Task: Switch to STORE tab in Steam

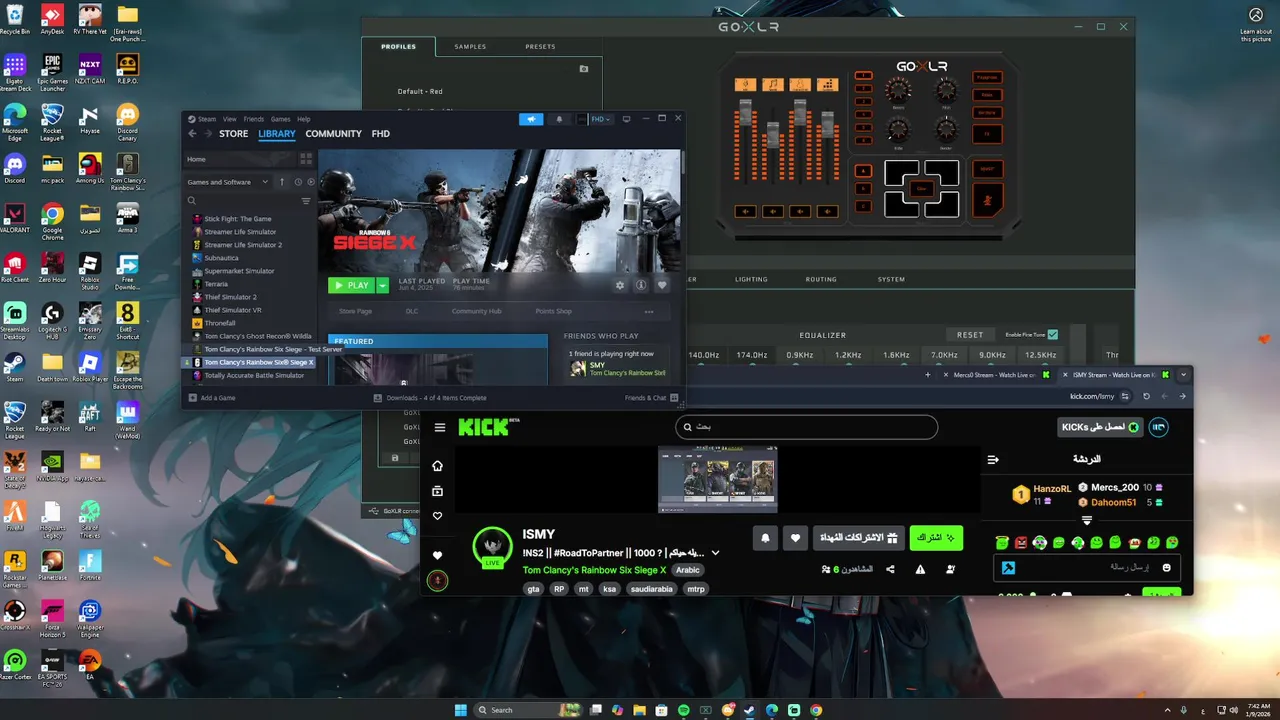Action: click(x=233, y=134)
